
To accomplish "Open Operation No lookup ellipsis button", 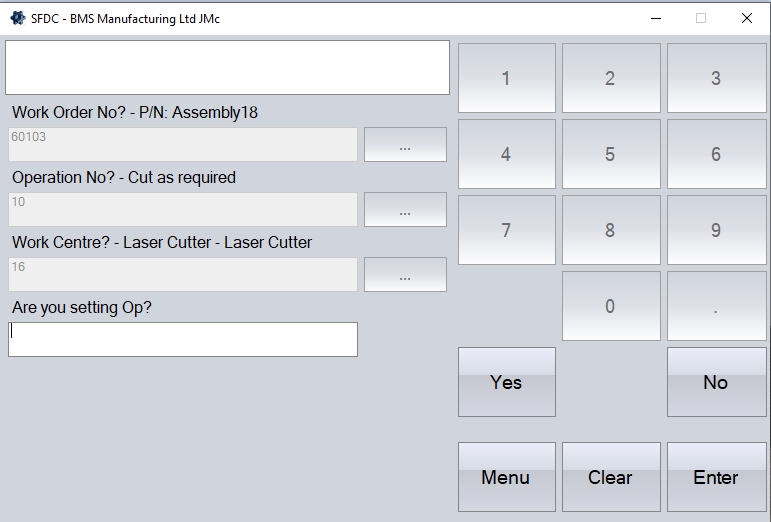I will 405,210.
